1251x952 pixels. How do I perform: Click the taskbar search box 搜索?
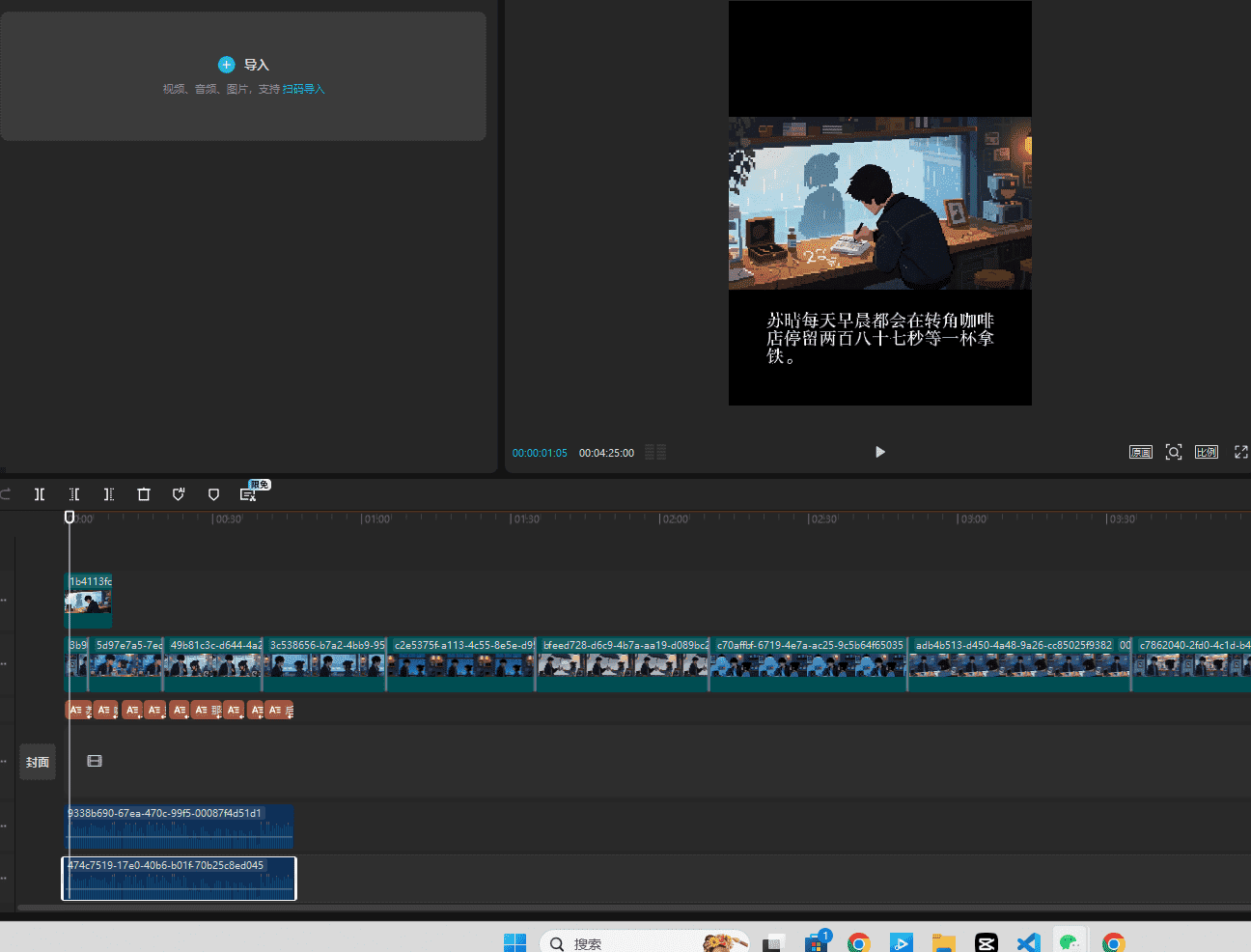point(645,943)
